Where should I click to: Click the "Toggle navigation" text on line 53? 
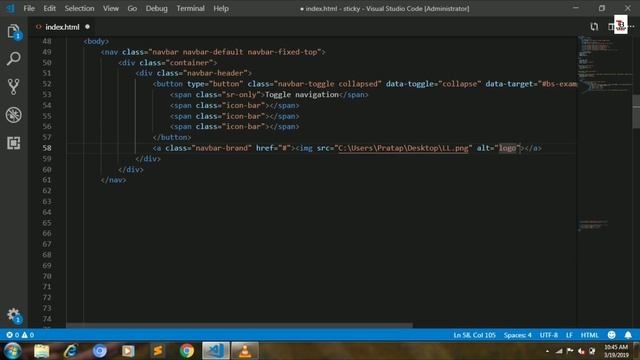point(302,95)
